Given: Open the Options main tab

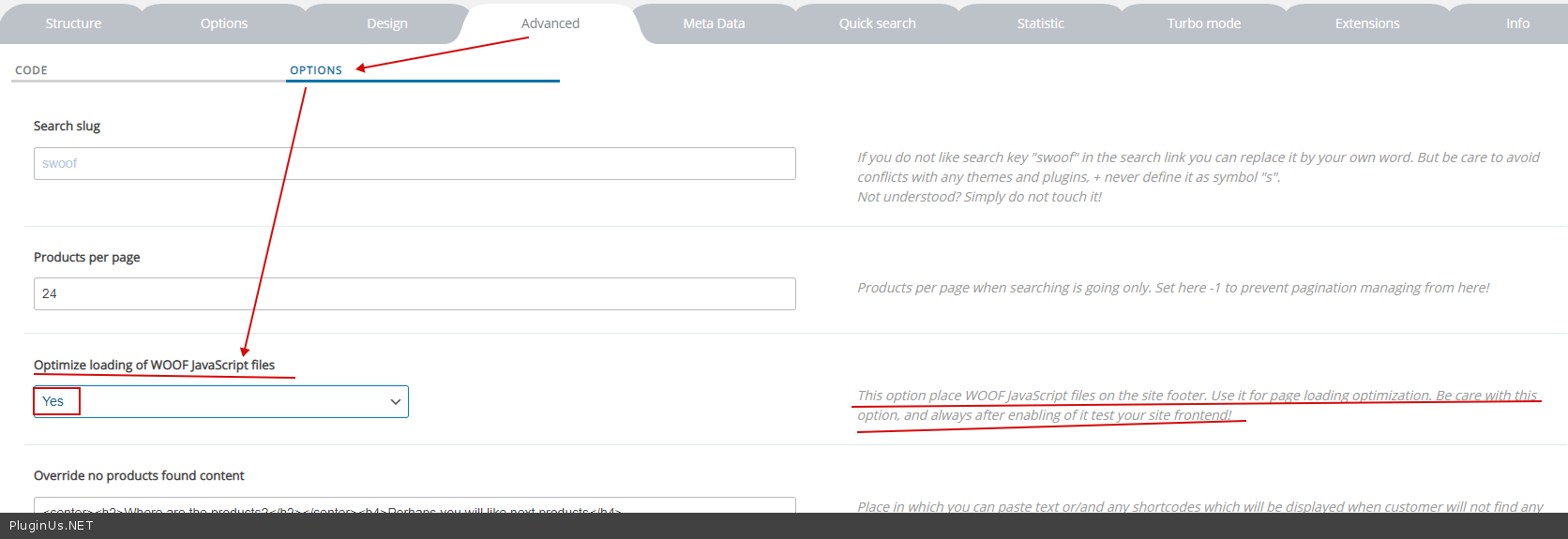Looking at the screenshot, I should (224, 23).
